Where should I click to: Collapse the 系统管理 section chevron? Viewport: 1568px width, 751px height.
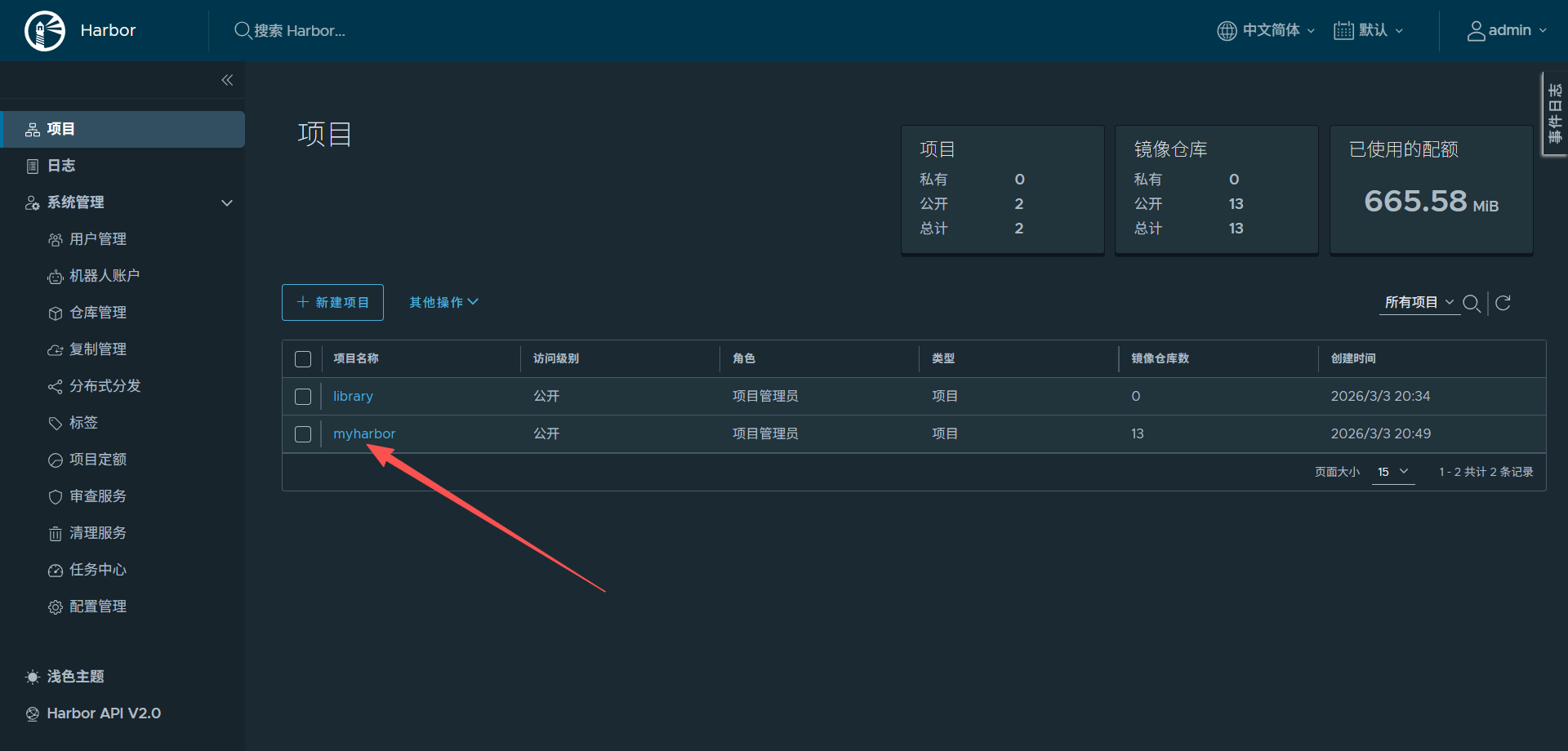pos(227,202)
